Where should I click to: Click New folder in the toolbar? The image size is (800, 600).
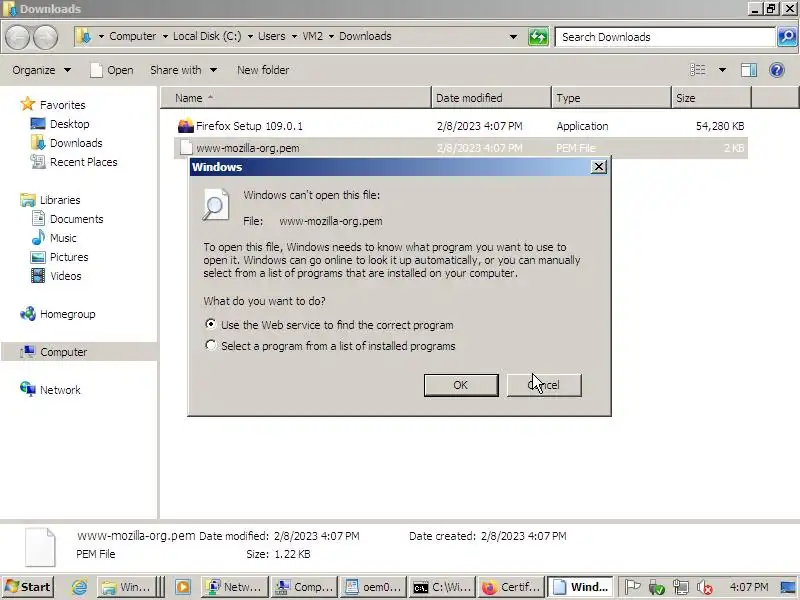[263, 70]
